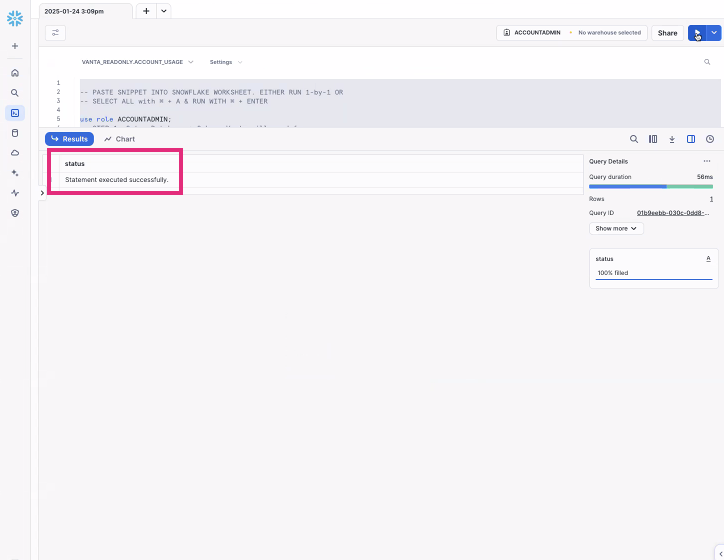Click the query duration progress bar
Image resolution: width=724 pixels, height=560 pixels.
pos(651,187)
